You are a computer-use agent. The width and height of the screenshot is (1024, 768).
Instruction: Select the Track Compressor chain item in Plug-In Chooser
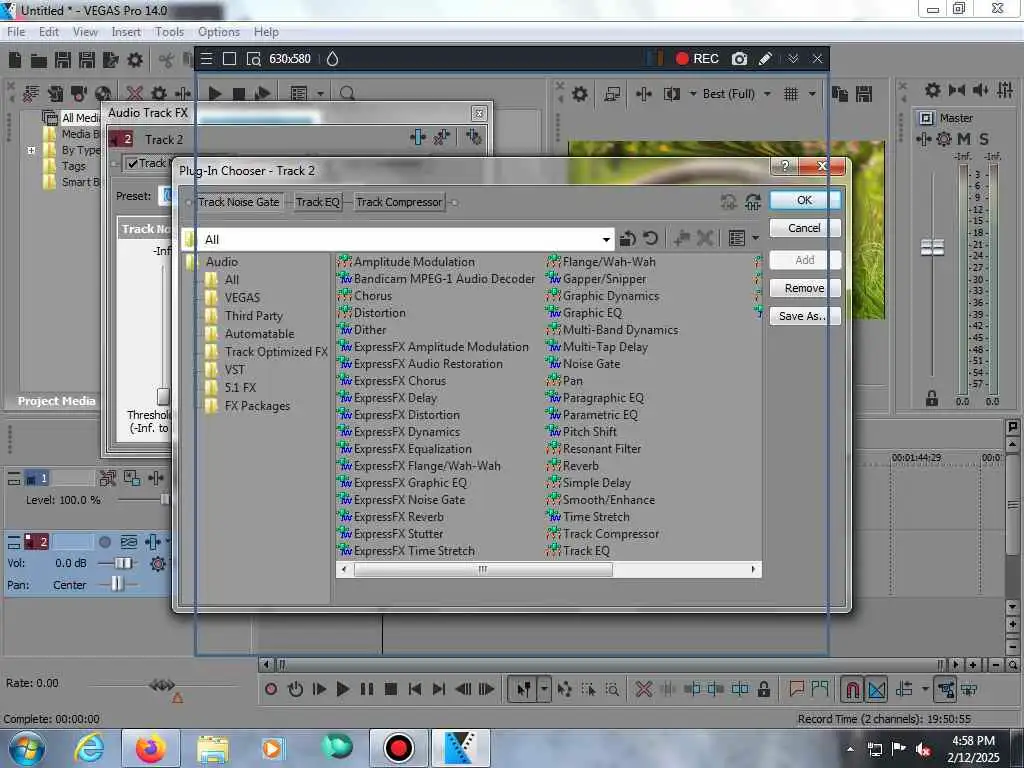pos(399,202)
